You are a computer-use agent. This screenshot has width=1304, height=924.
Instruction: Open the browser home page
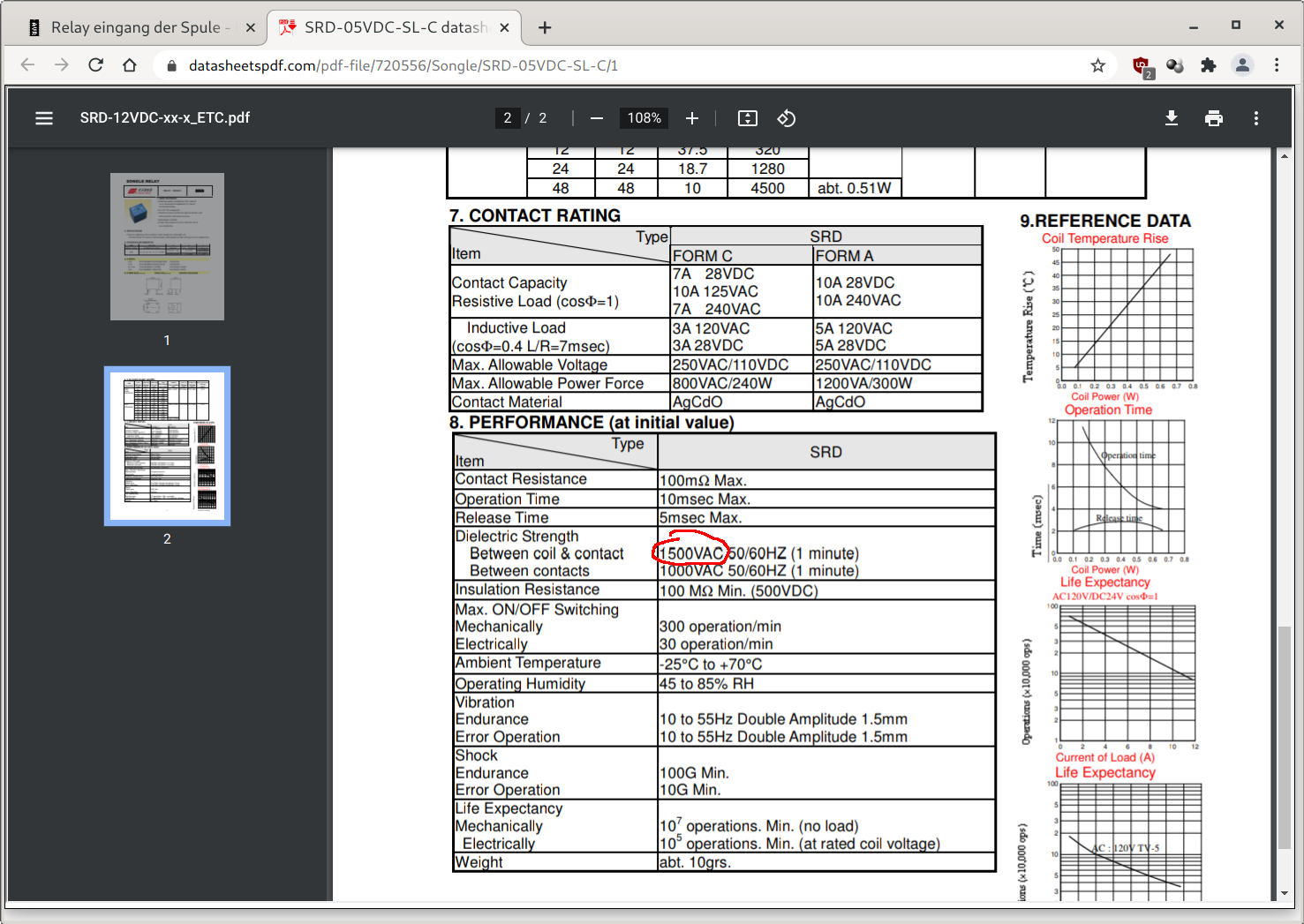(130, 65)
